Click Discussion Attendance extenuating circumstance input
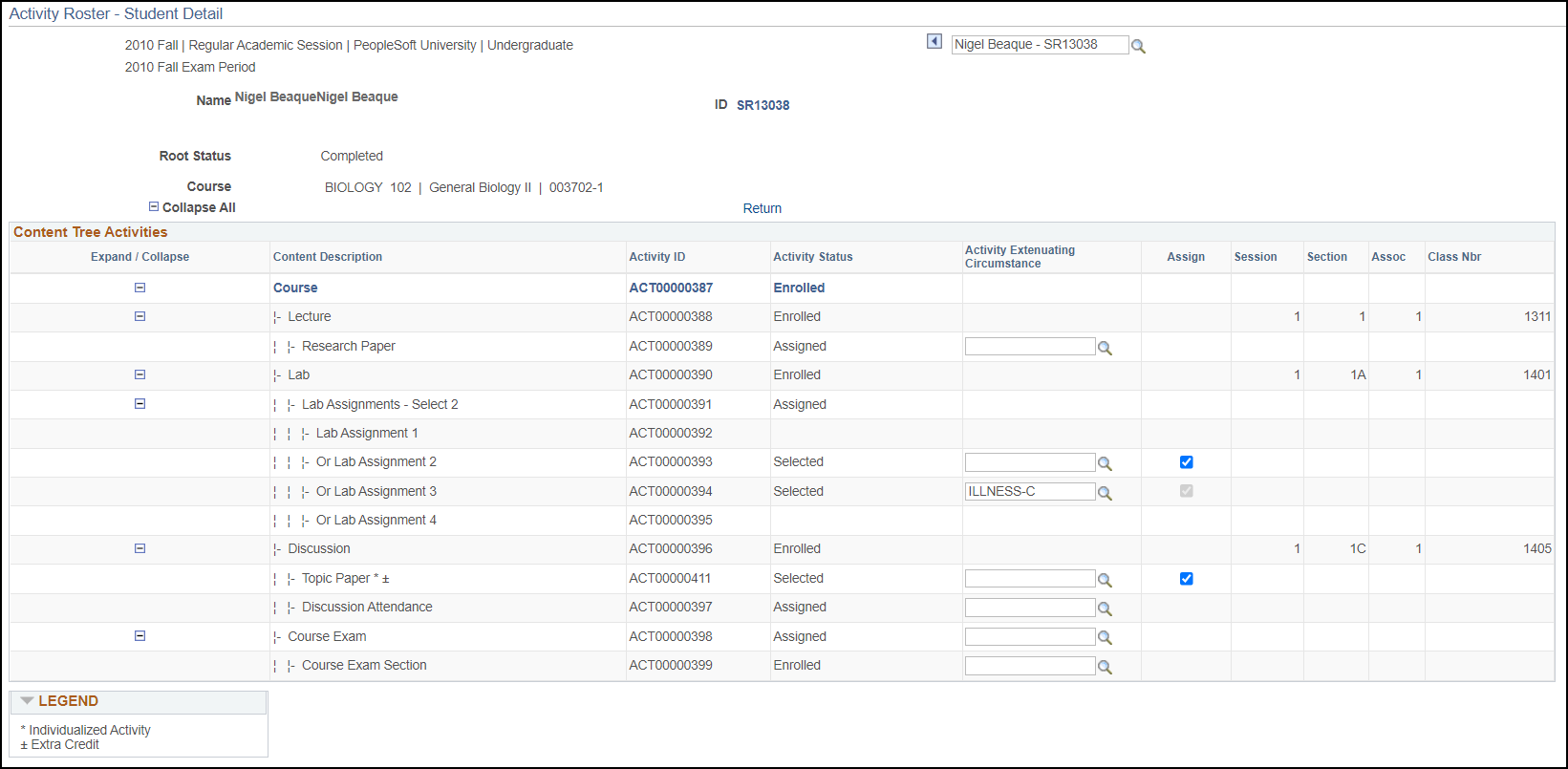Screen dimensions: 1568x769 tap(1030, 608)
